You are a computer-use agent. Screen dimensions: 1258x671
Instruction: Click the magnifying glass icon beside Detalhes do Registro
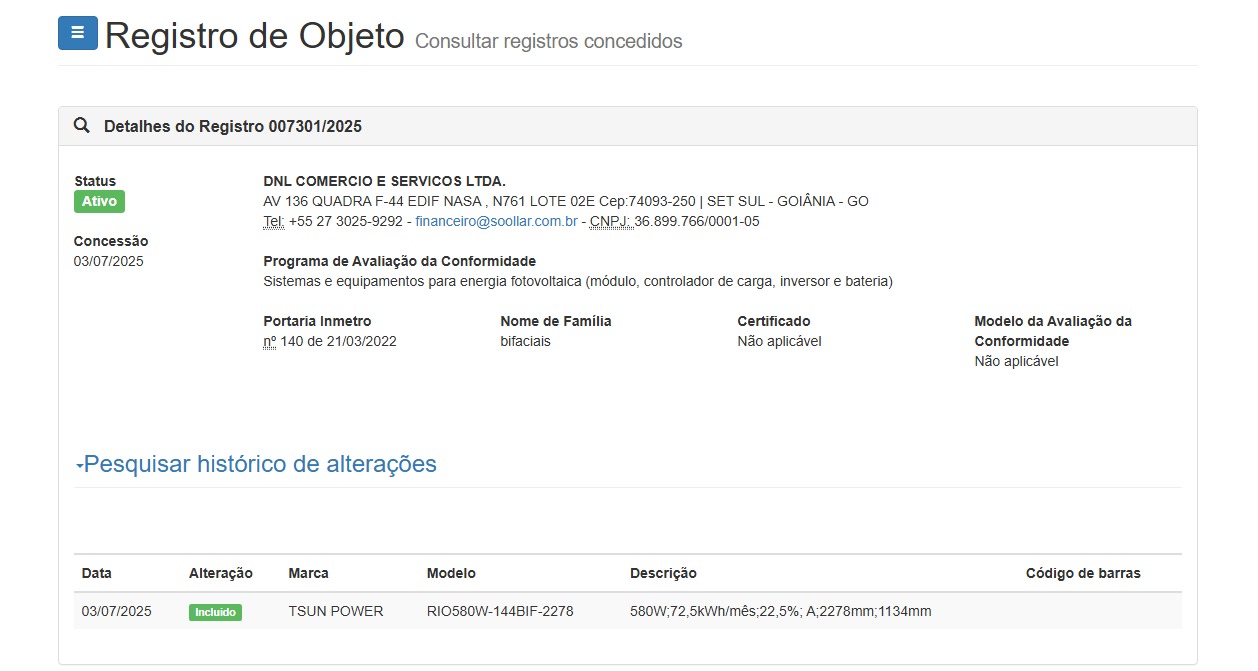[x=82, y=126]
